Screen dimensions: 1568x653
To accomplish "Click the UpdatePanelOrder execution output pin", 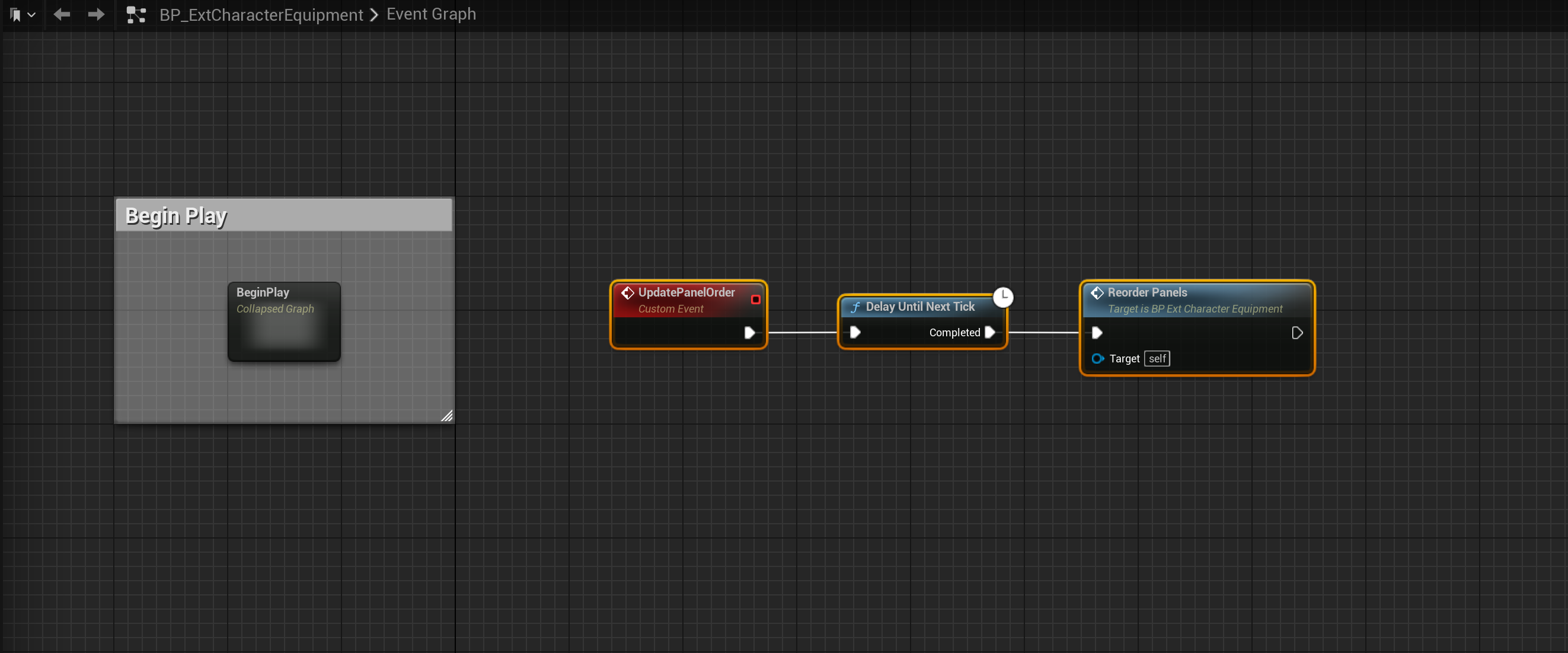I will pos(749,333).
